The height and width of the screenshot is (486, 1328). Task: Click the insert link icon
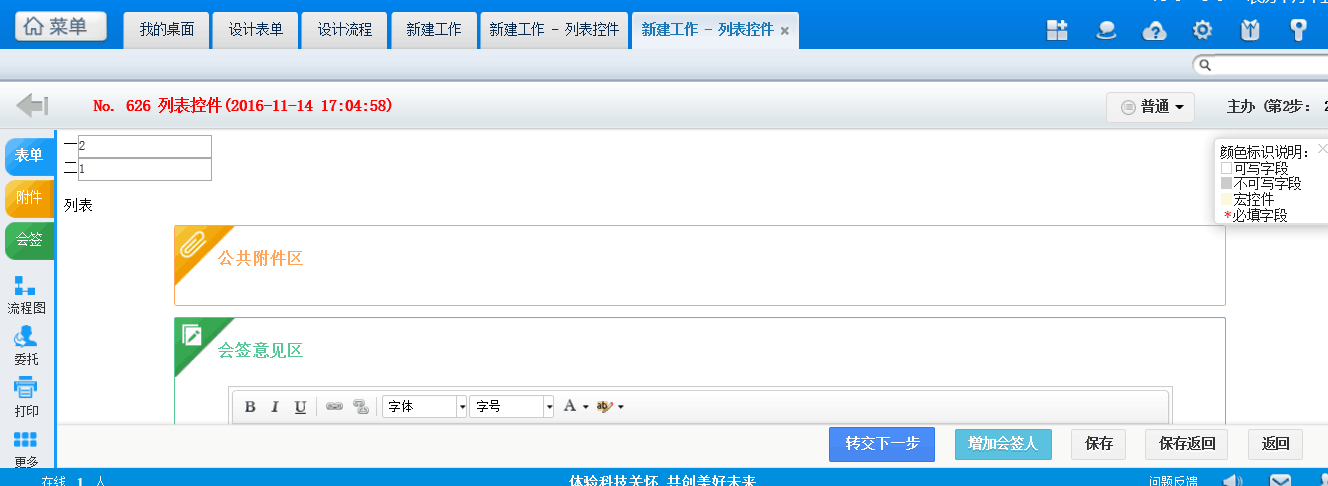click(335, 407)
